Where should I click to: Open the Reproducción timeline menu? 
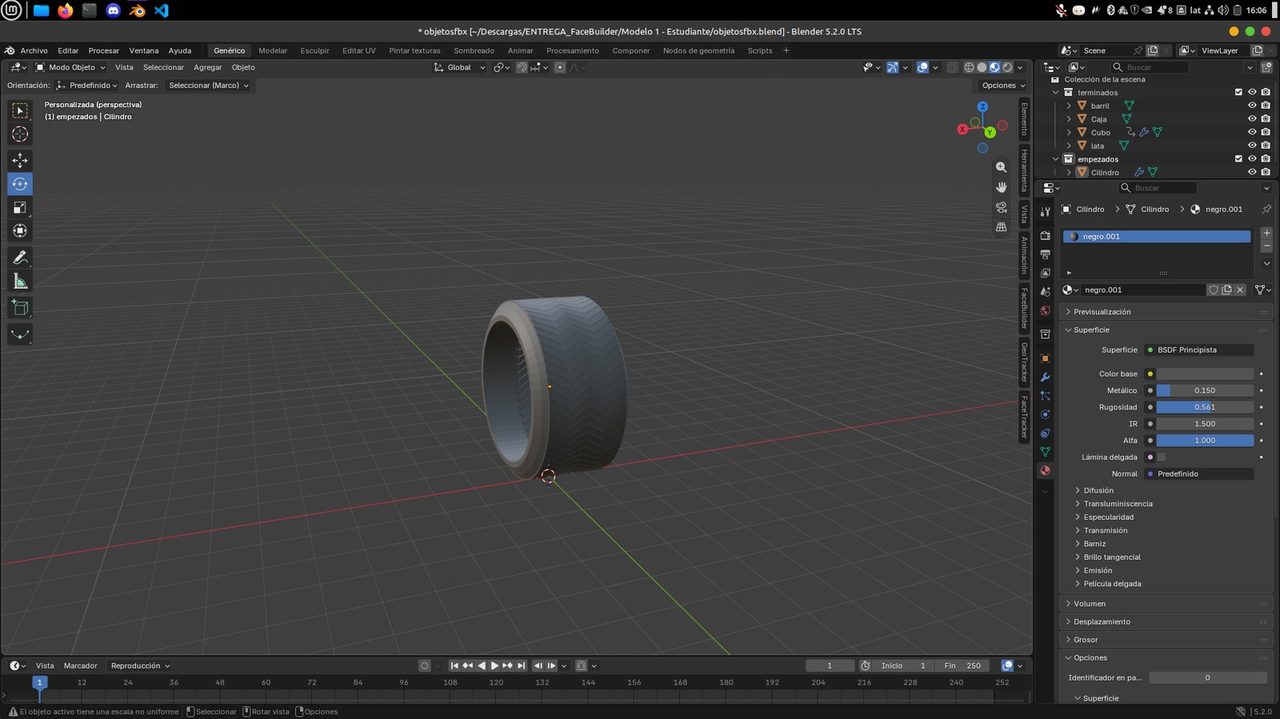(140, 665)
